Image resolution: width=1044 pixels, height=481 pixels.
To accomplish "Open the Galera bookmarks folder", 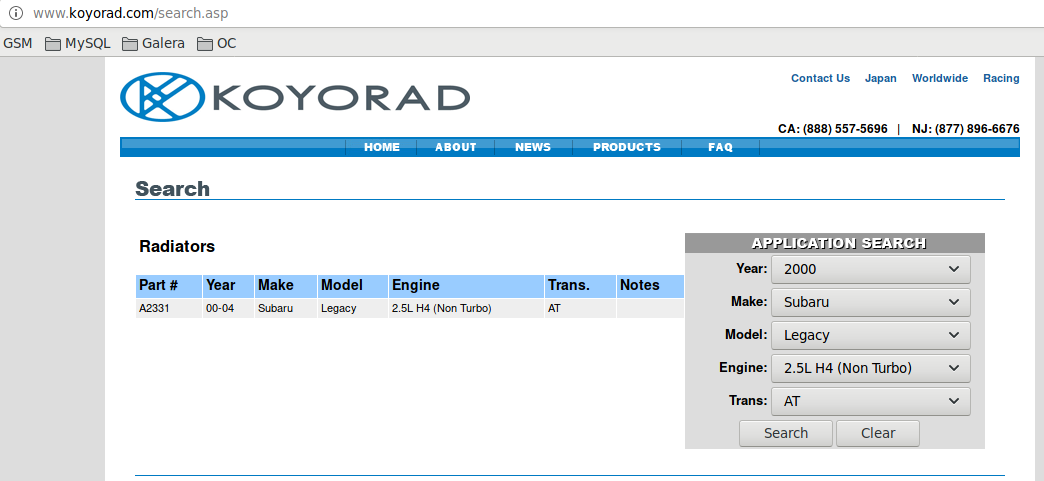I will tap(153, 43).
